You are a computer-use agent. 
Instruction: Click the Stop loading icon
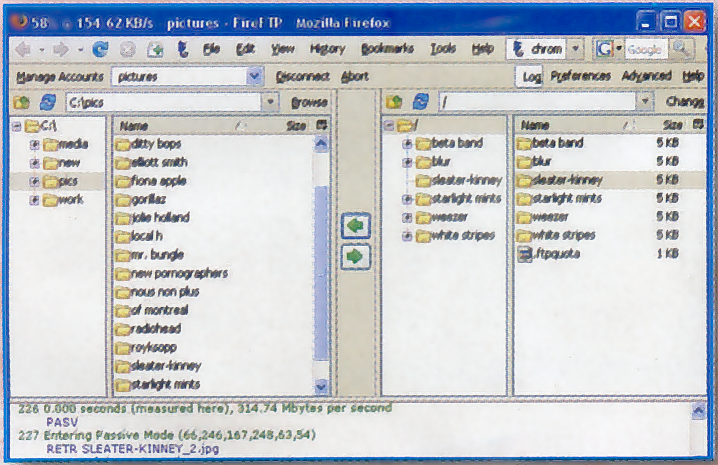pos(127,49)
